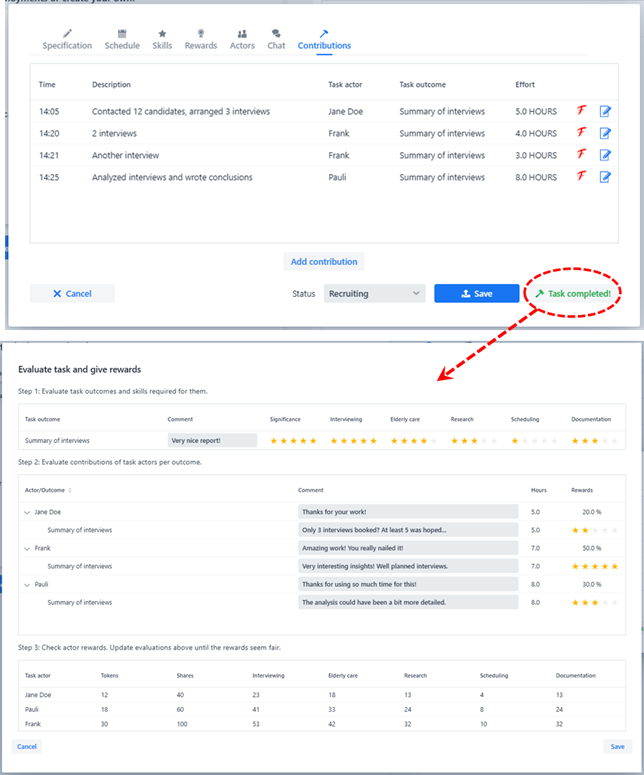The width and height of the screenshot is (644, 775).
Task: Set Research rating to fourth star
Action: pos(484,441)
